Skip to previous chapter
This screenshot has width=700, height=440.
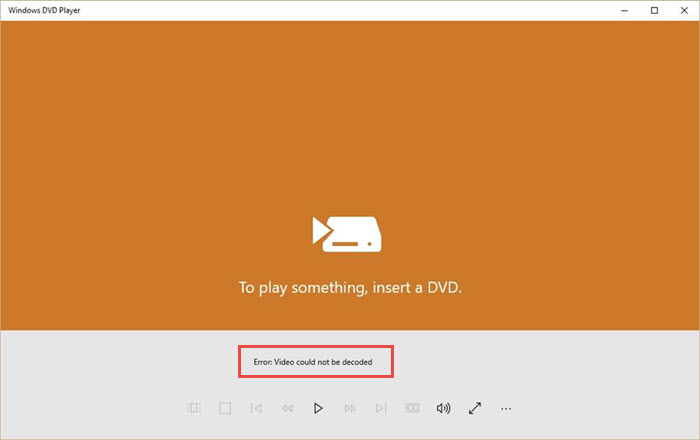coord(256,408)
